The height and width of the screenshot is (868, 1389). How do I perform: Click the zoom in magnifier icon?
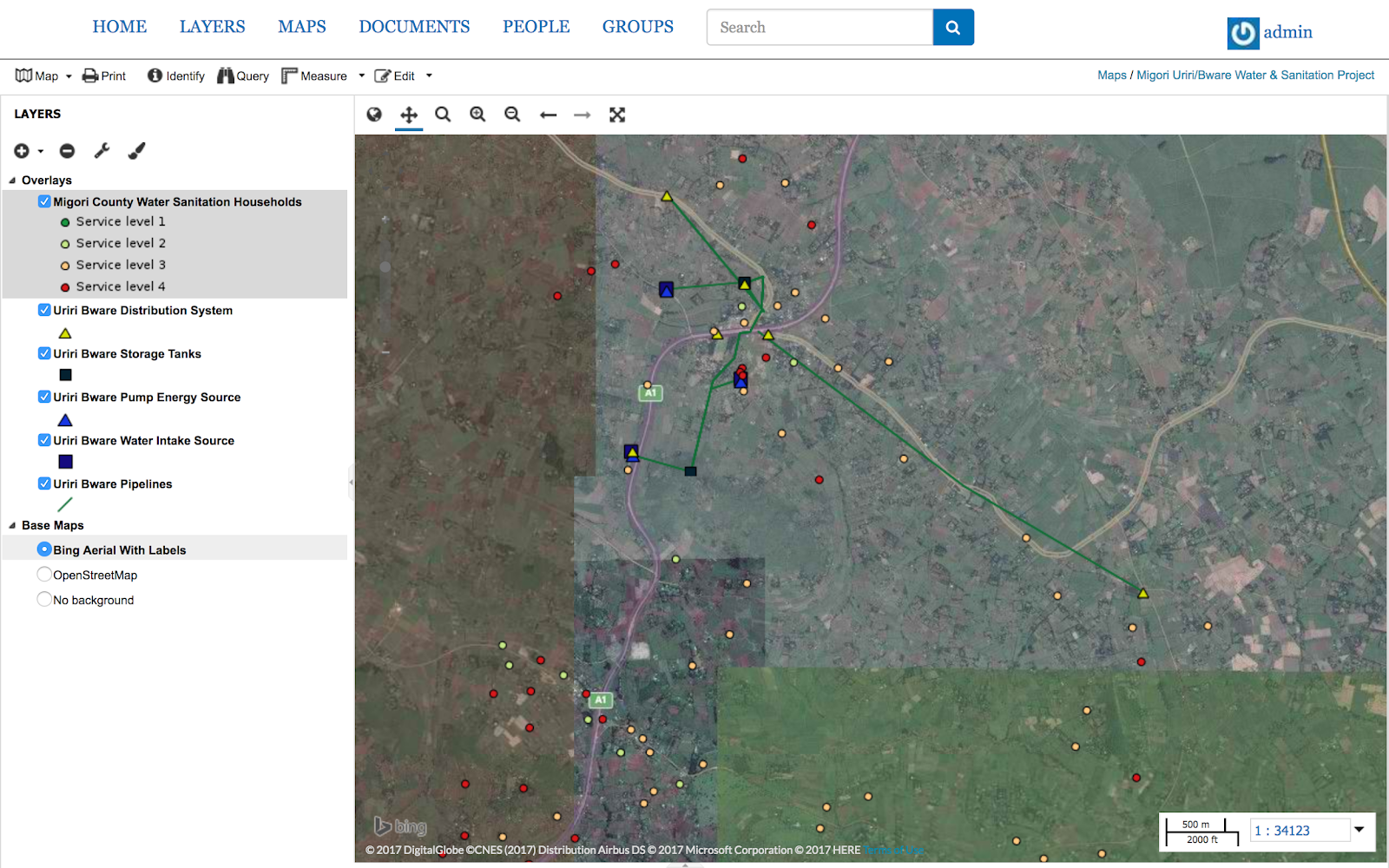pyautogui.click(x=477, y=115)
